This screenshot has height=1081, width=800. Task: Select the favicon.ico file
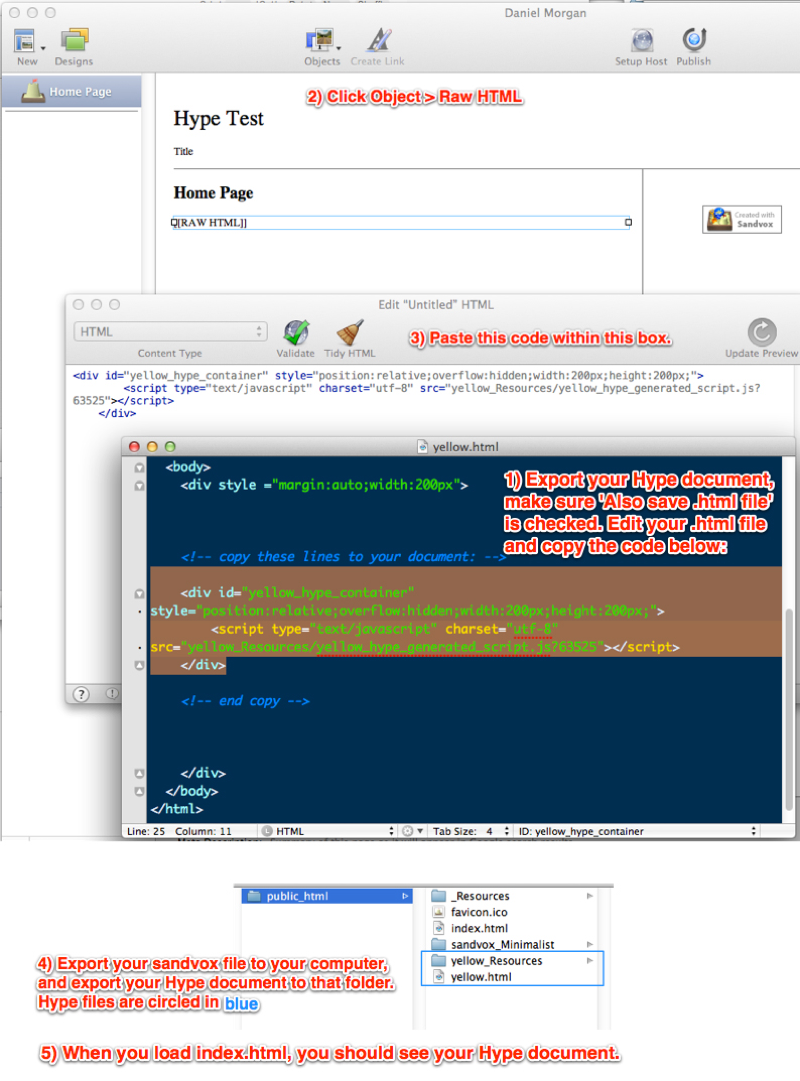point(478,912)
